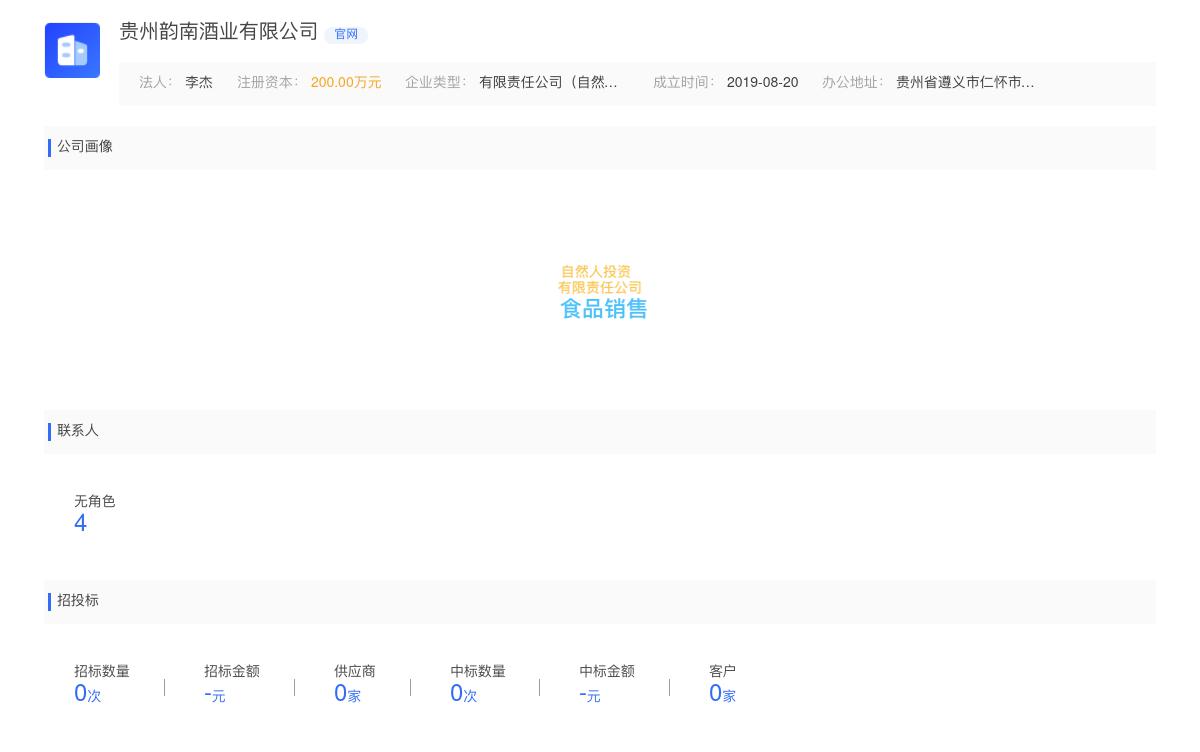Open the 官网 official website badge
This screenshot has height=752, width=1200.
(346, 35)
